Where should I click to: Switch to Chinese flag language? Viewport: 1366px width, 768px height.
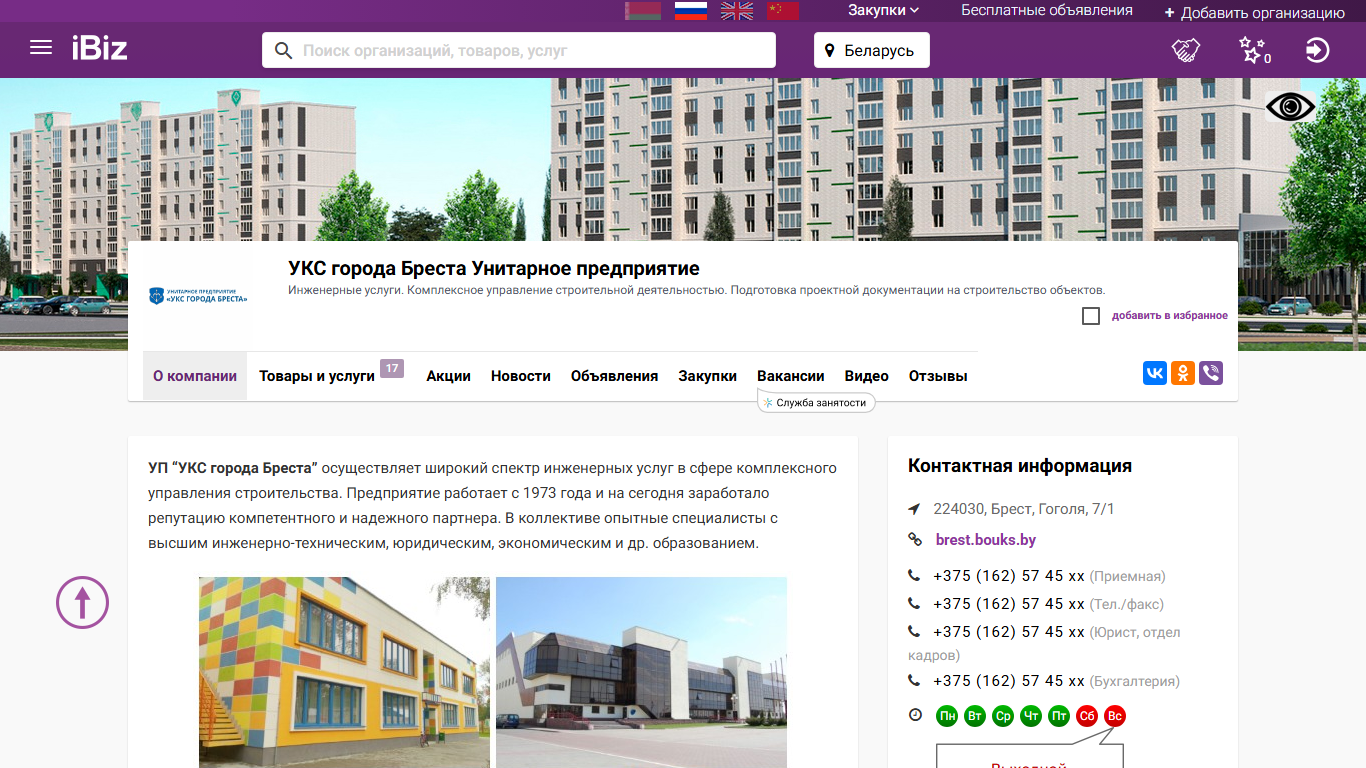click(x=784, y=11)
